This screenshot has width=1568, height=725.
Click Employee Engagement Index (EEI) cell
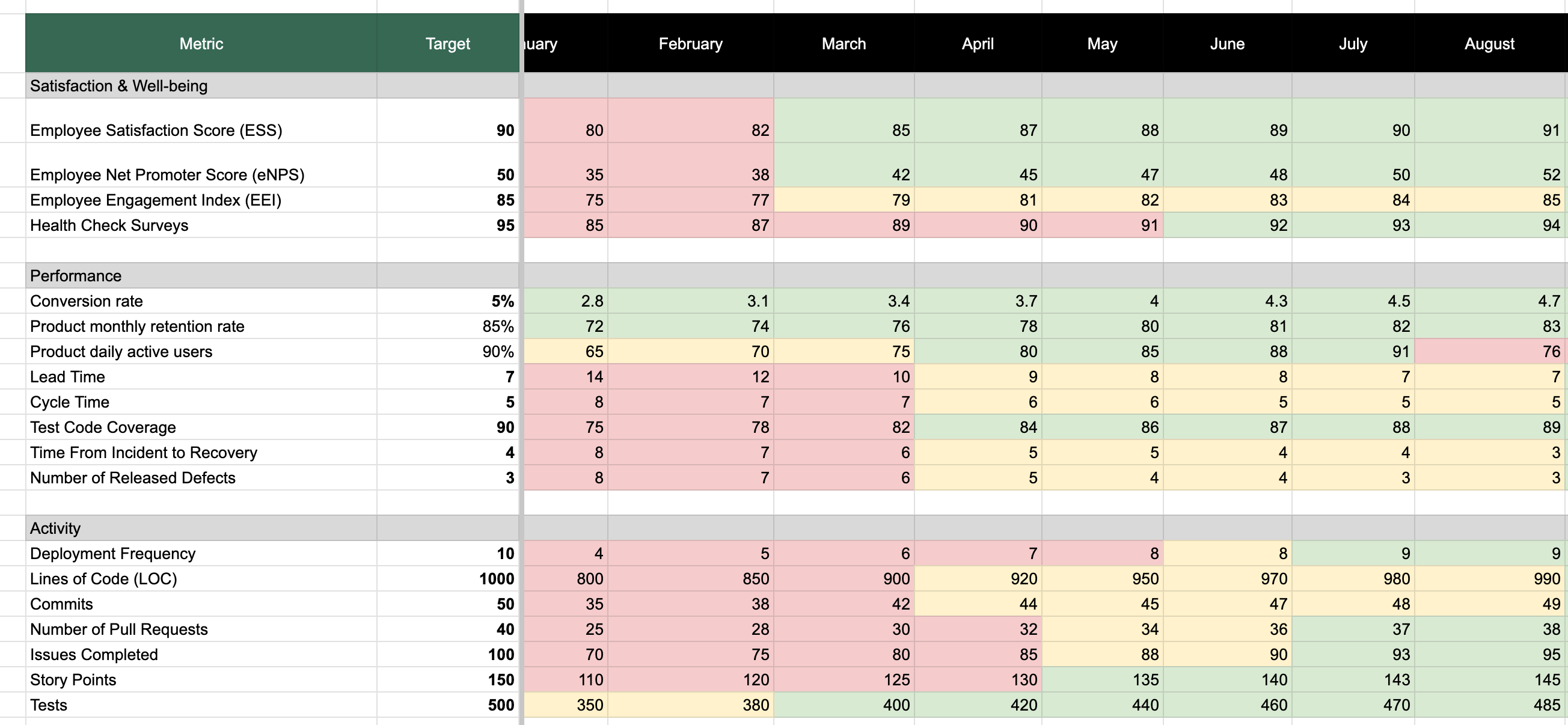tap(201, 200)
